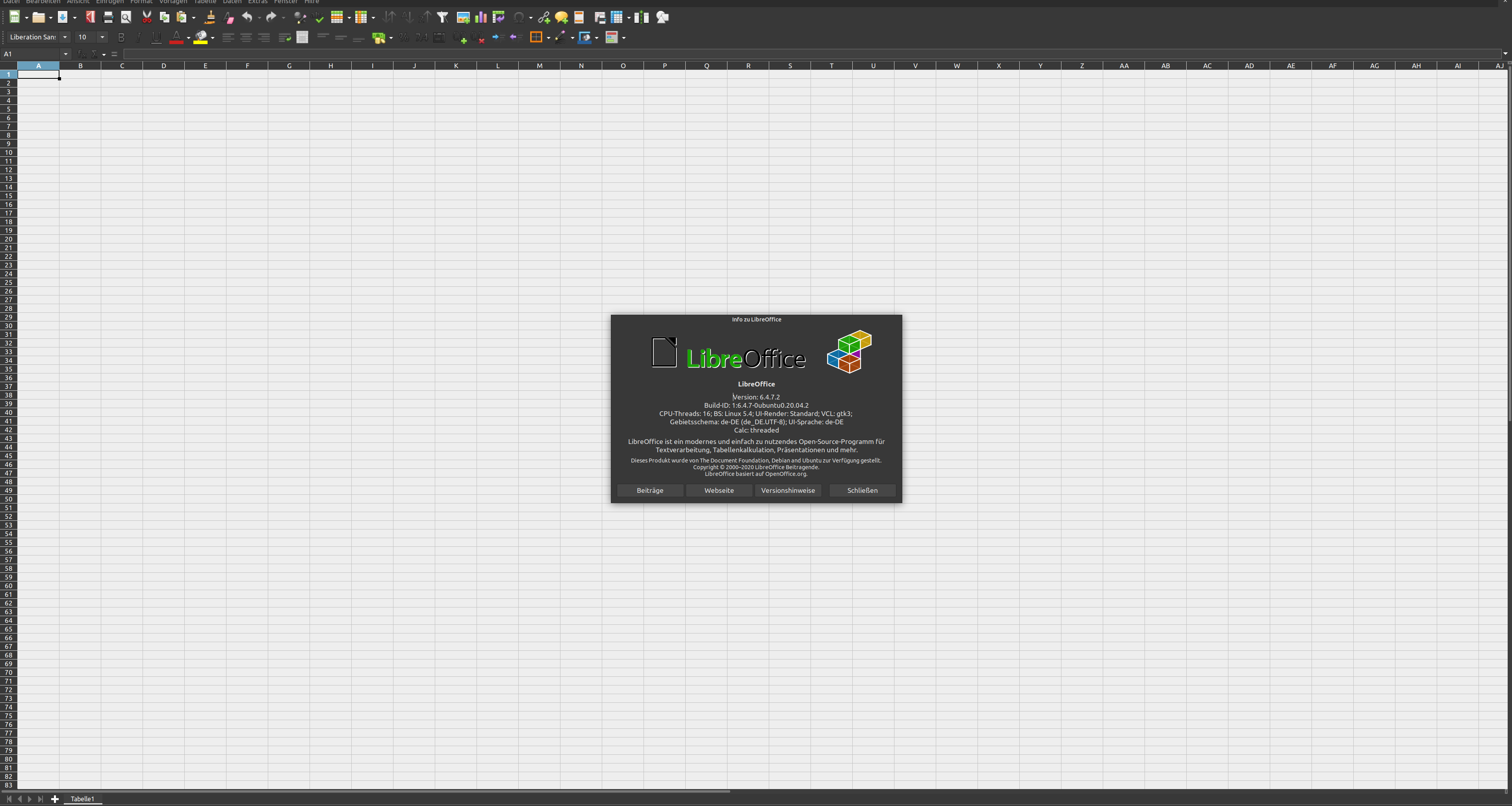Open Find and Replace icon
The image size is (1512, 806).
click(x=300, y=17)
